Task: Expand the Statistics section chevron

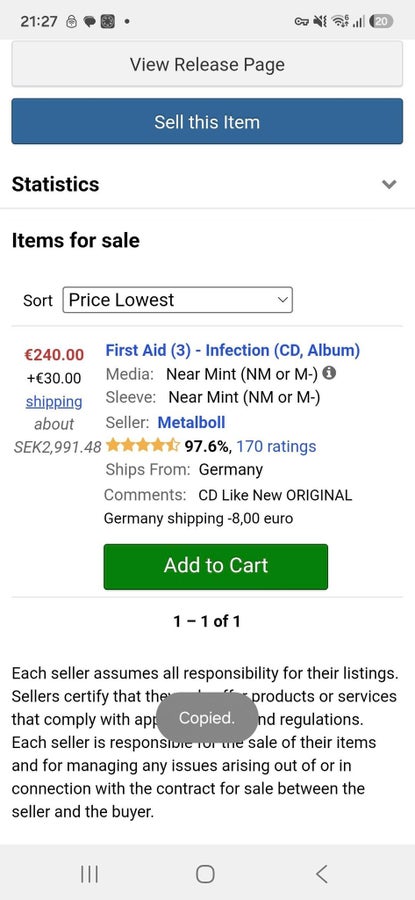Action: tap(389, 184)
